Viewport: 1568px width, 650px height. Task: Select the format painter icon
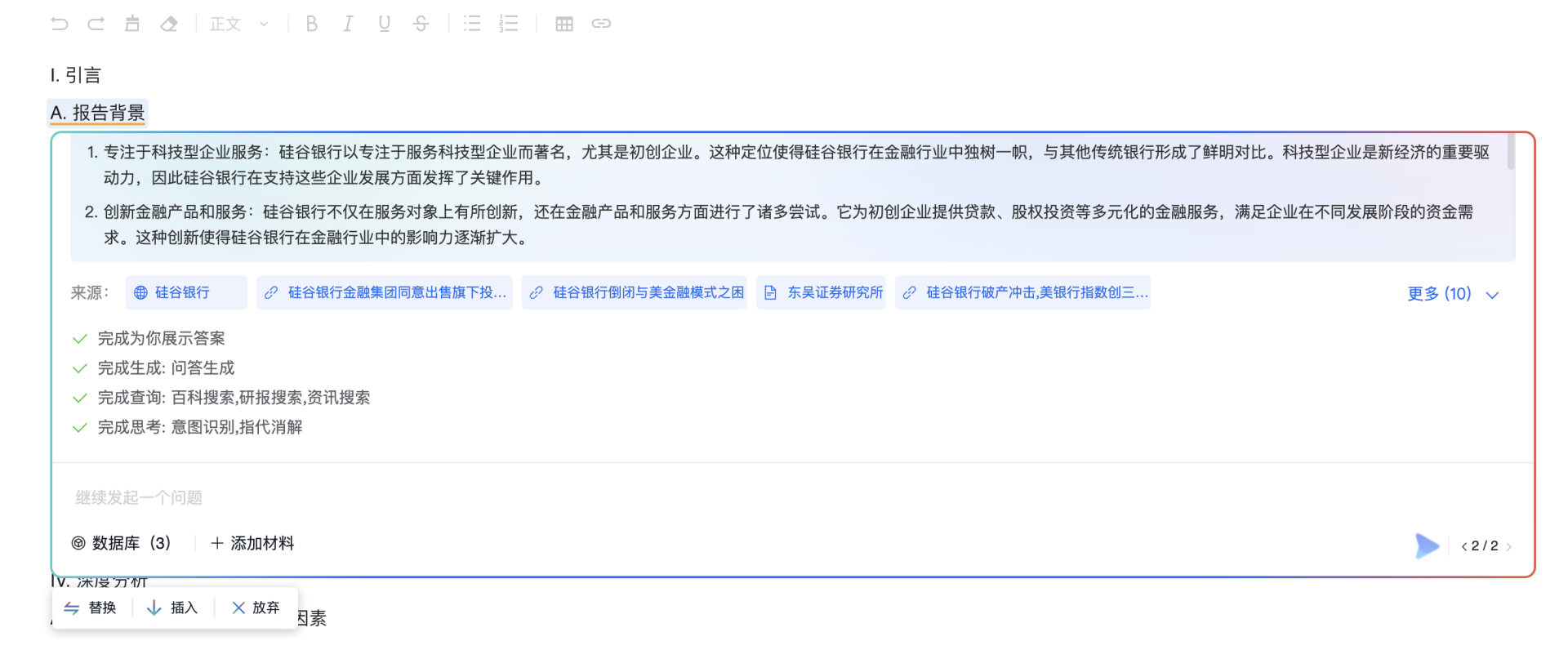(132, 24)
